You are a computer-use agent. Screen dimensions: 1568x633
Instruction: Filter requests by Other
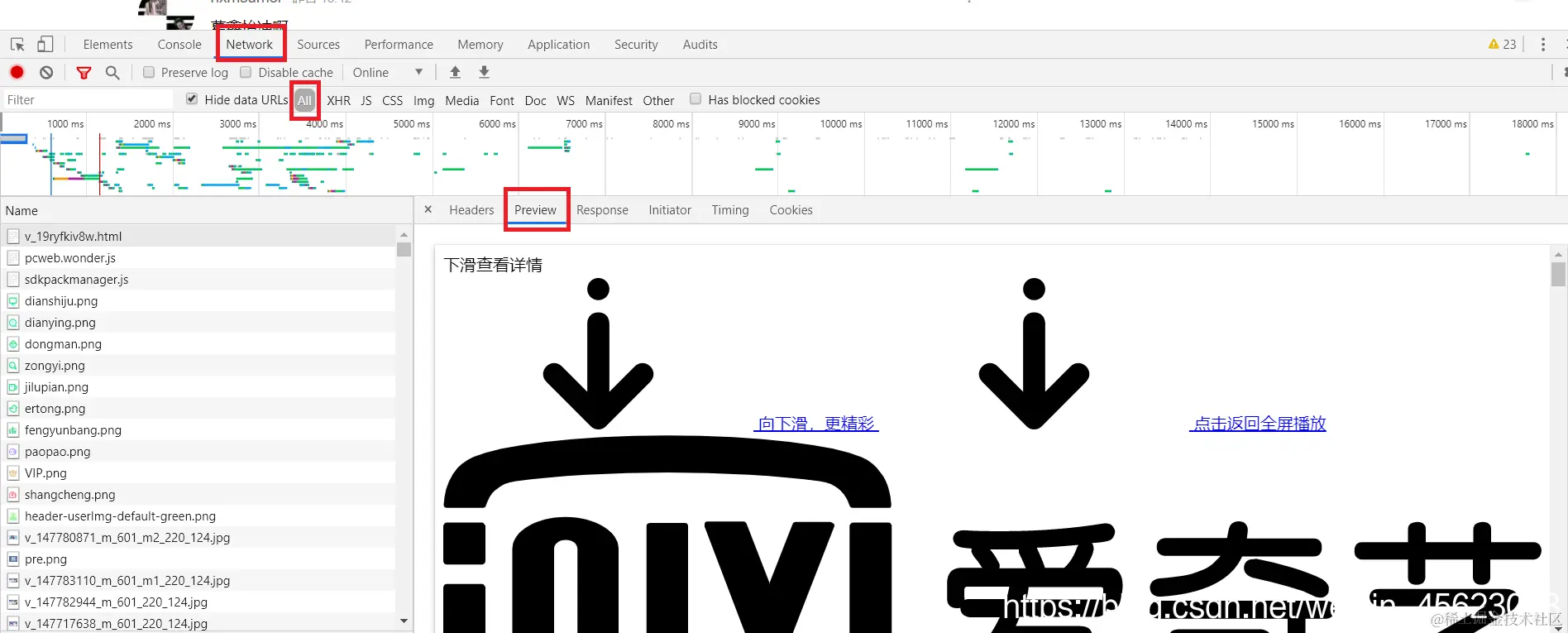658,100
